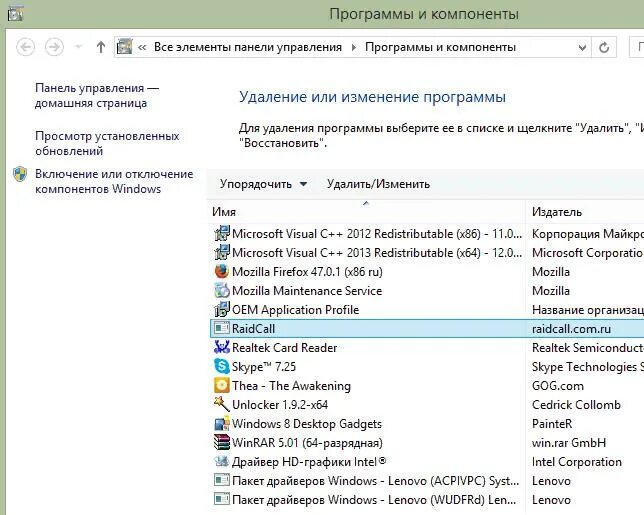Click the Back navigation arrow
Viewport: 644px width, 515px height.
(x=25, y=47)
